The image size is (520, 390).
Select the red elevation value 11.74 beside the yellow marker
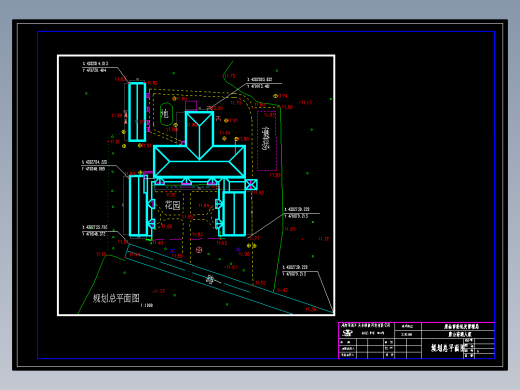click(282, 96)
